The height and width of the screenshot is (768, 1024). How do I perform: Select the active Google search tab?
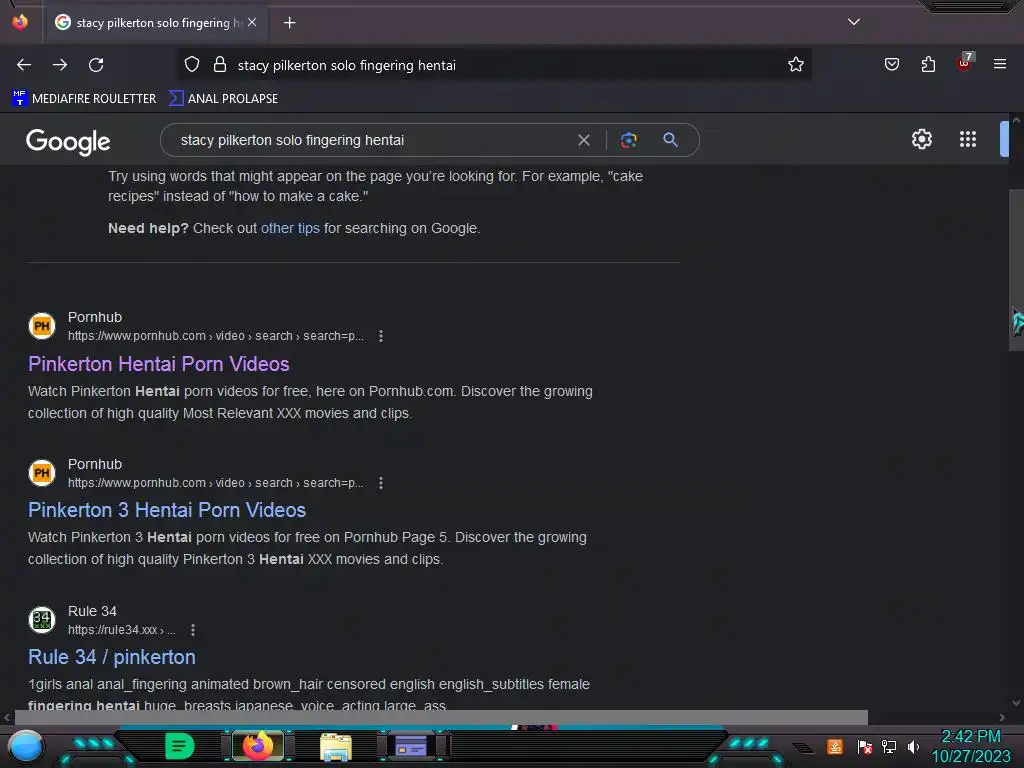(155, 23)
